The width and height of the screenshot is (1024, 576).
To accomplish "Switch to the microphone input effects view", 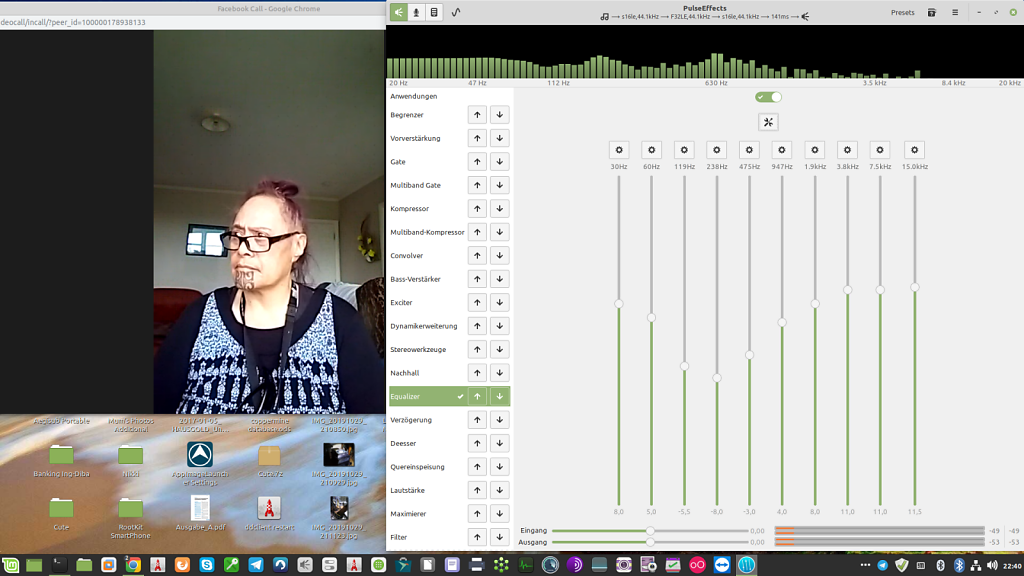I will click(x=416, y=12).
